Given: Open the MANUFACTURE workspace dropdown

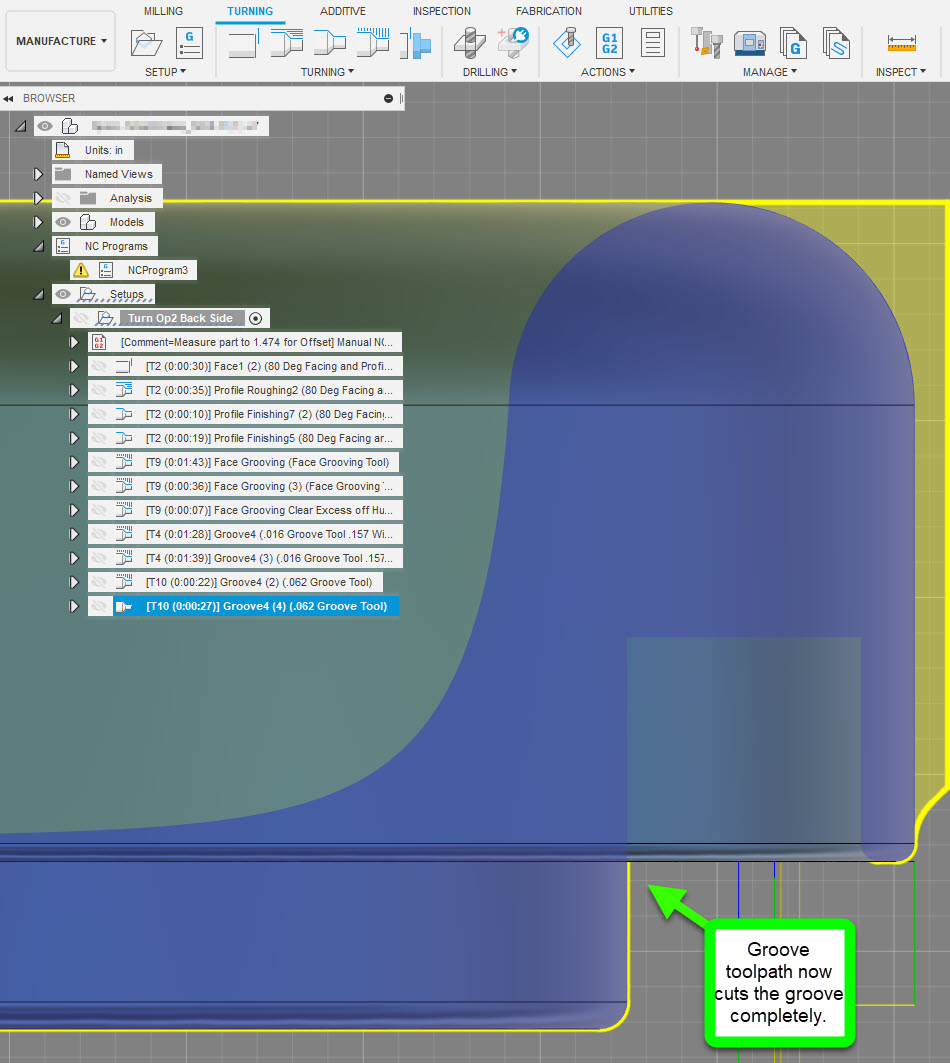Looking at the screenshot, I should [59, 40].
